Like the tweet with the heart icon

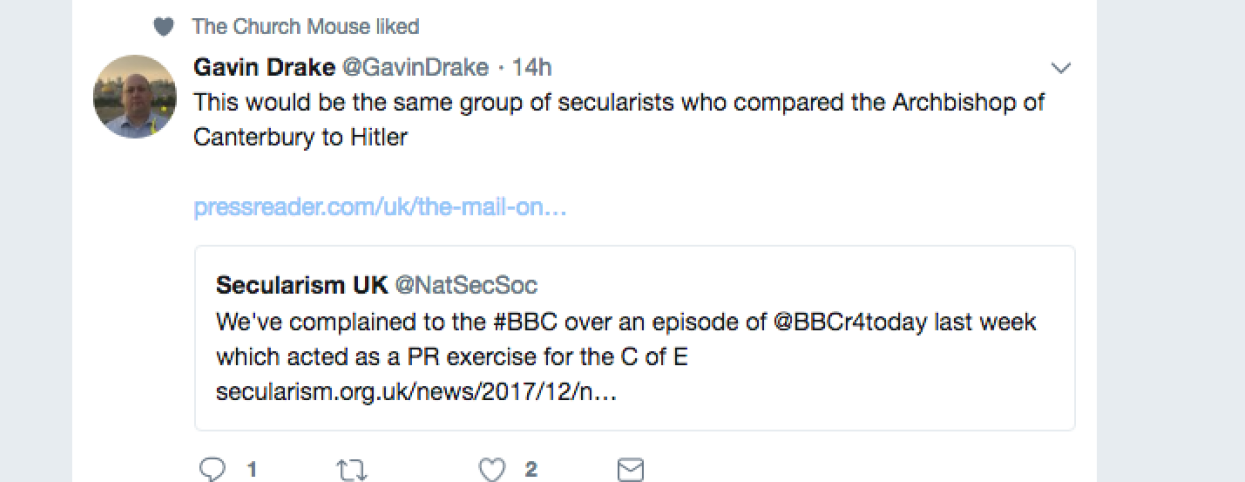pyautogui.click(x=490, y=469)
